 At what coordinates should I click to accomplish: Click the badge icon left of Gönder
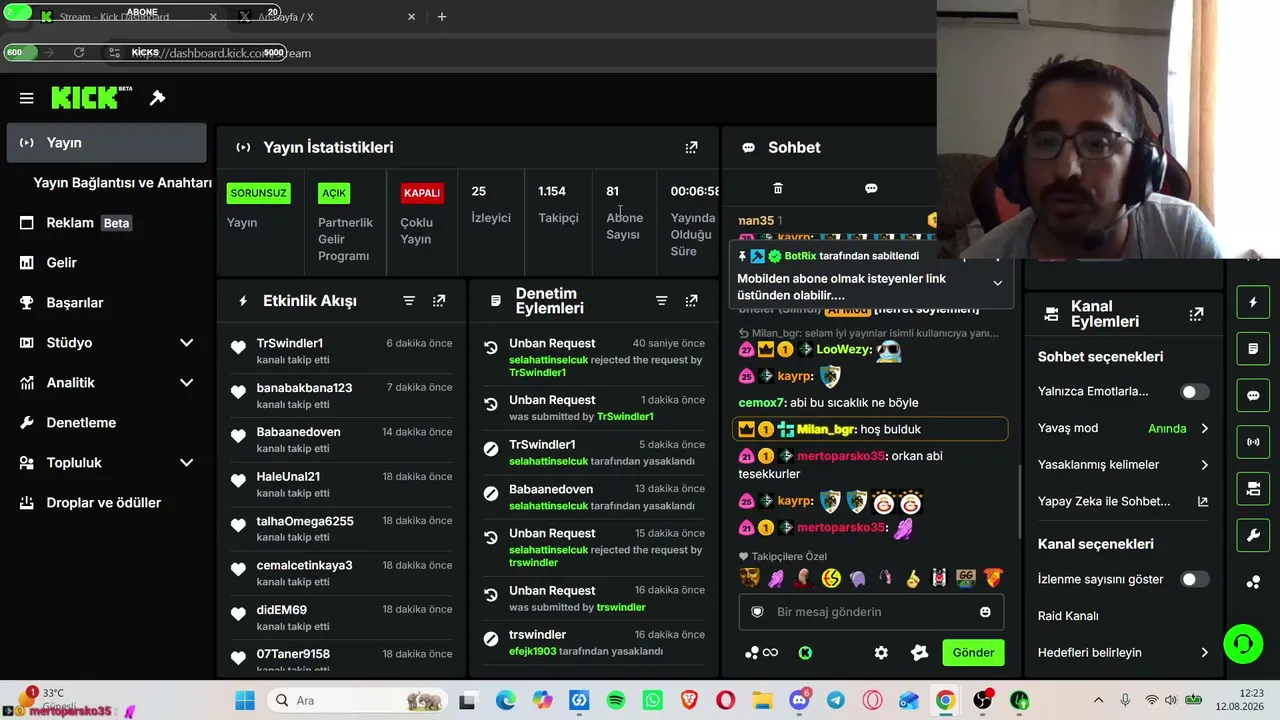[920, 653]
